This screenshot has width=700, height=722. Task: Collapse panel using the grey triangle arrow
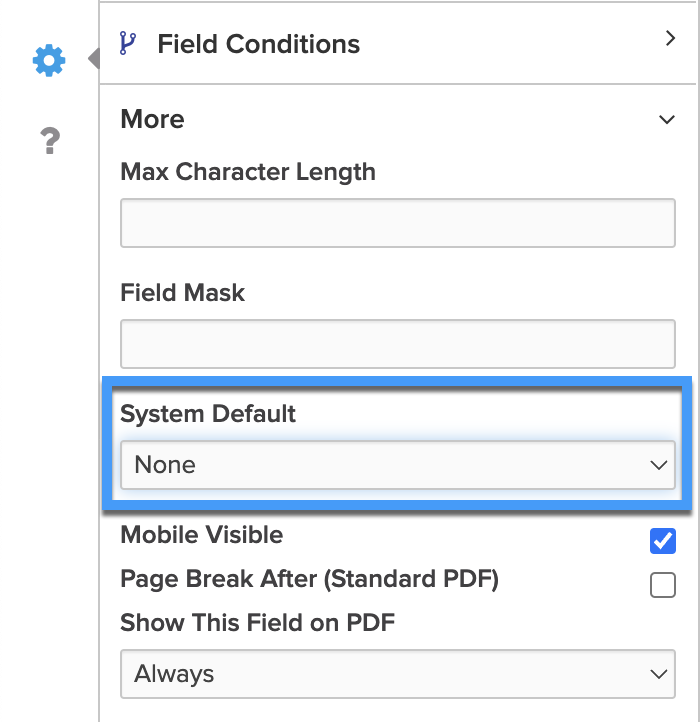[93, 58]
